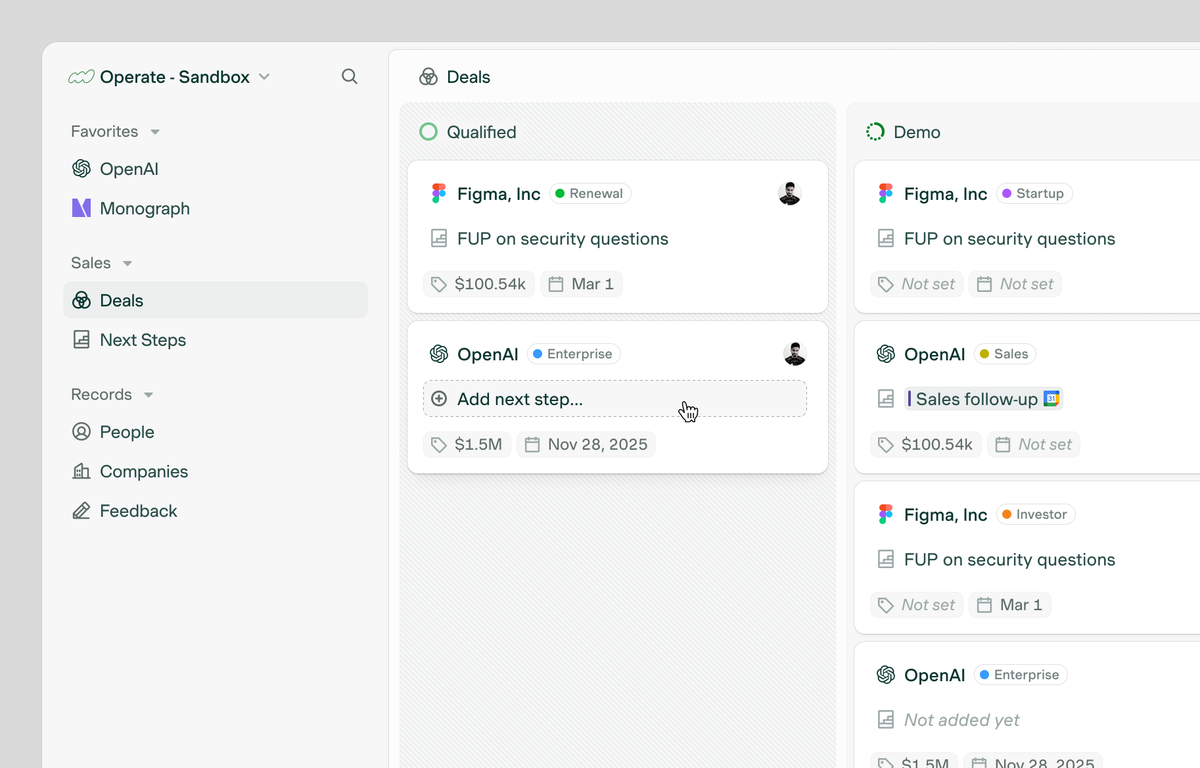
Task: Click Not set date on Startup Figma card
Action: point(1015,284)
